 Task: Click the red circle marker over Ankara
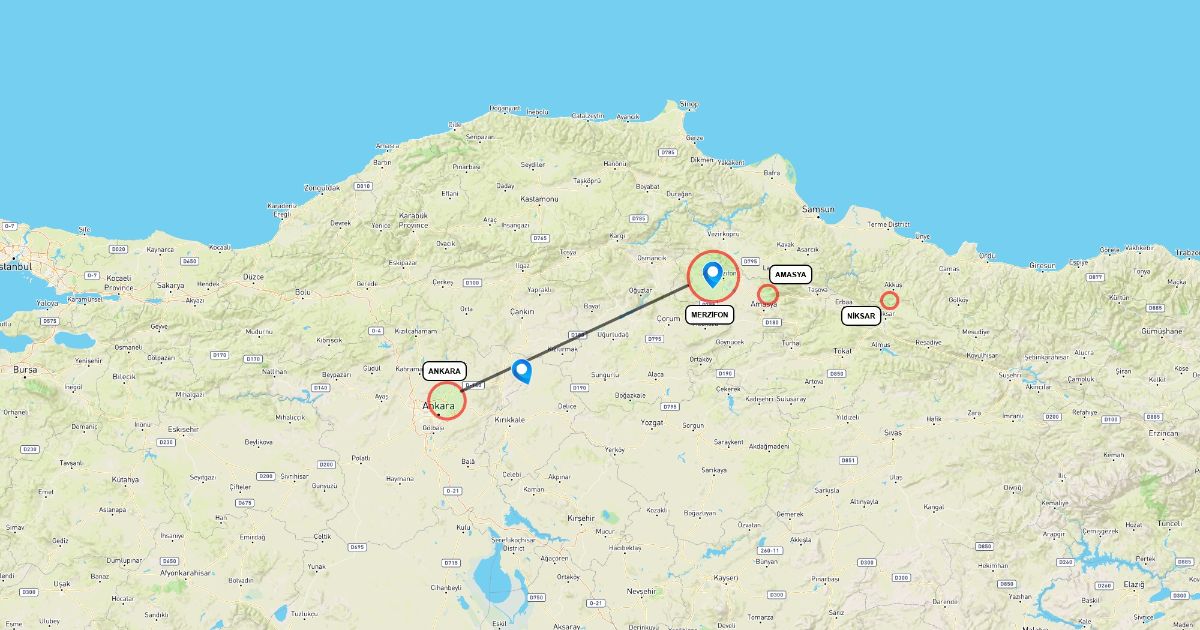447,400
